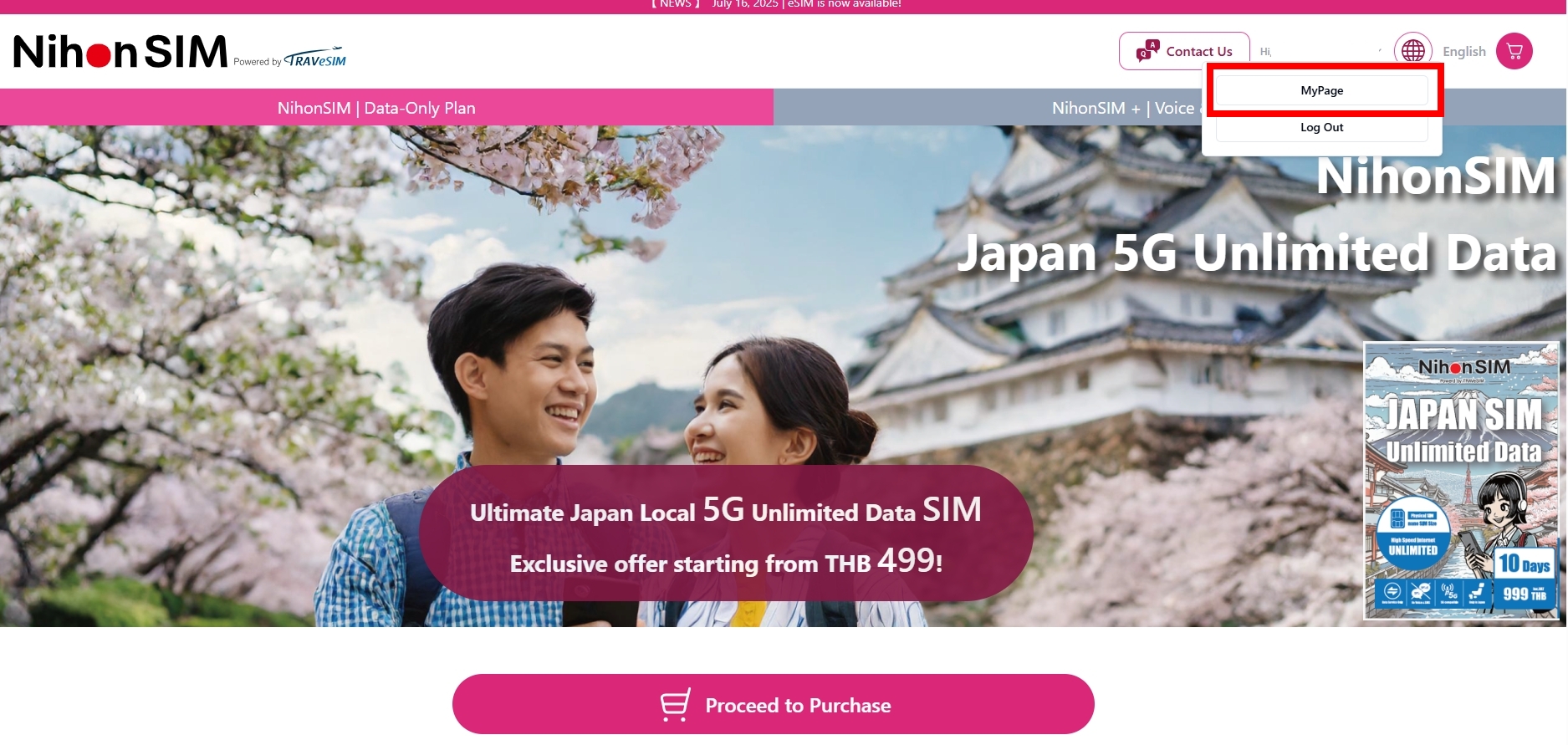
Task: Select MyPage from the account menu
Action: click(x=1321, y=90)
